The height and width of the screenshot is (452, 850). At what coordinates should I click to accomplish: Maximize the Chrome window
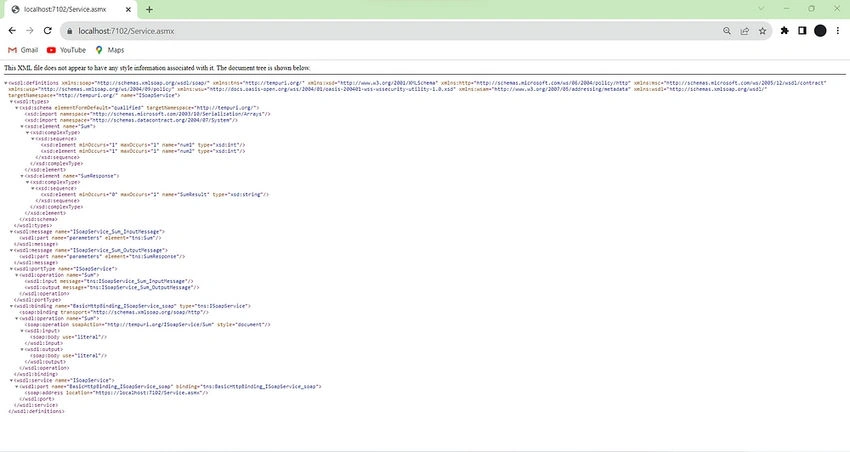click(812, 9)
